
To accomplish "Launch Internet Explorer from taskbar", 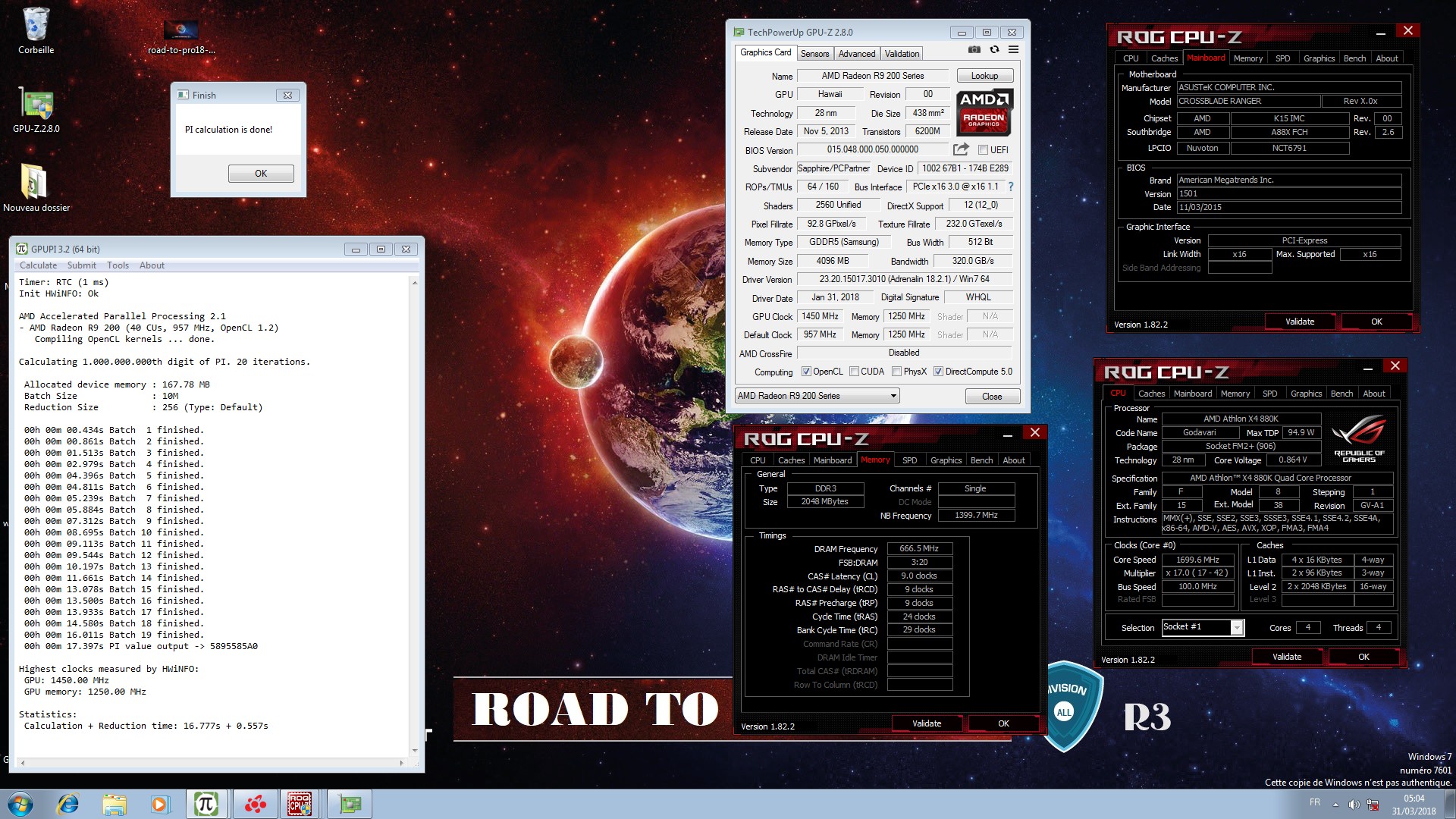I will point(67,804).
